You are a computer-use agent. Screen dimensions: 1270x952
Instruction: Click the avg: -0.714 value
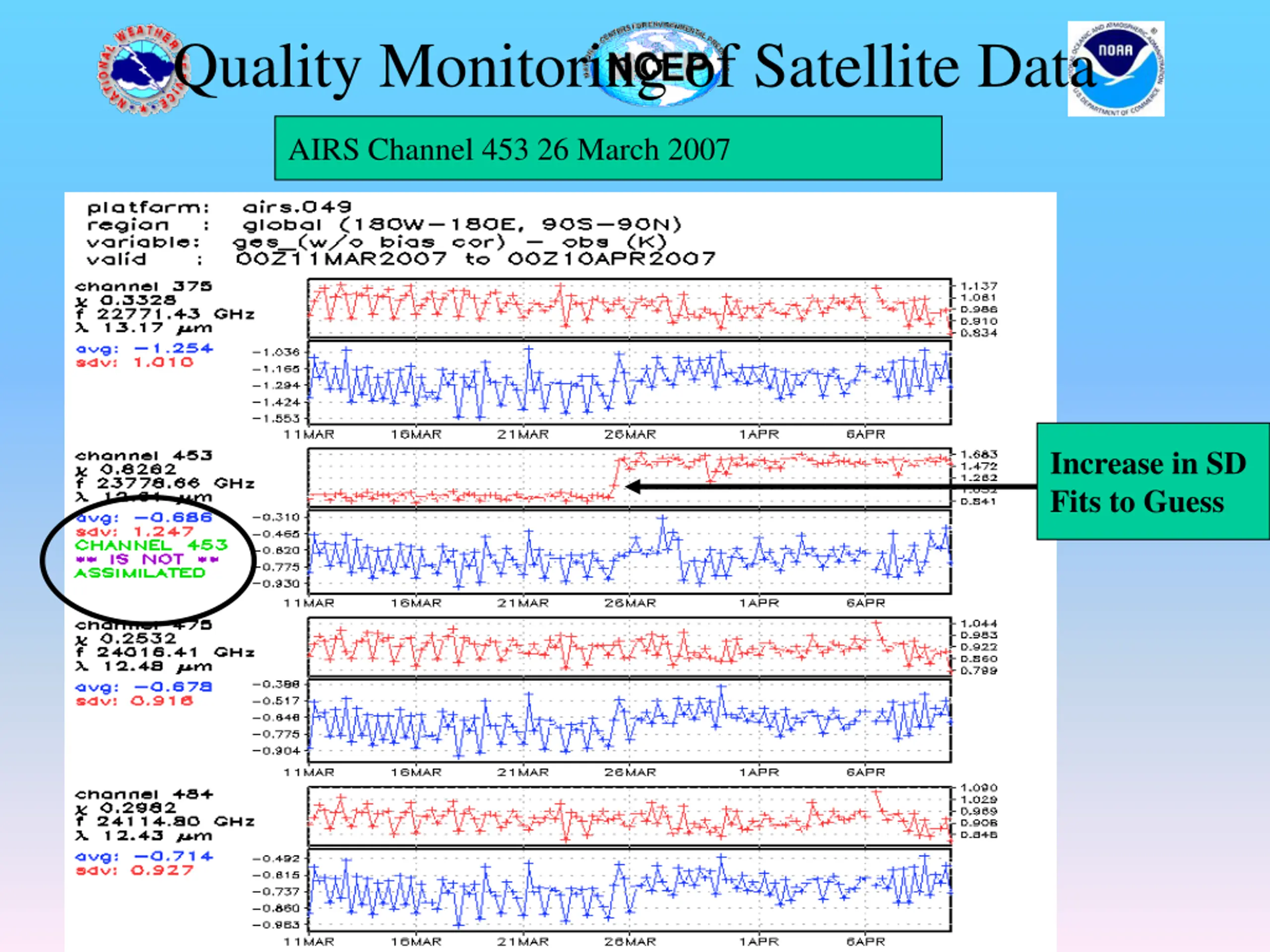[144, 856]
